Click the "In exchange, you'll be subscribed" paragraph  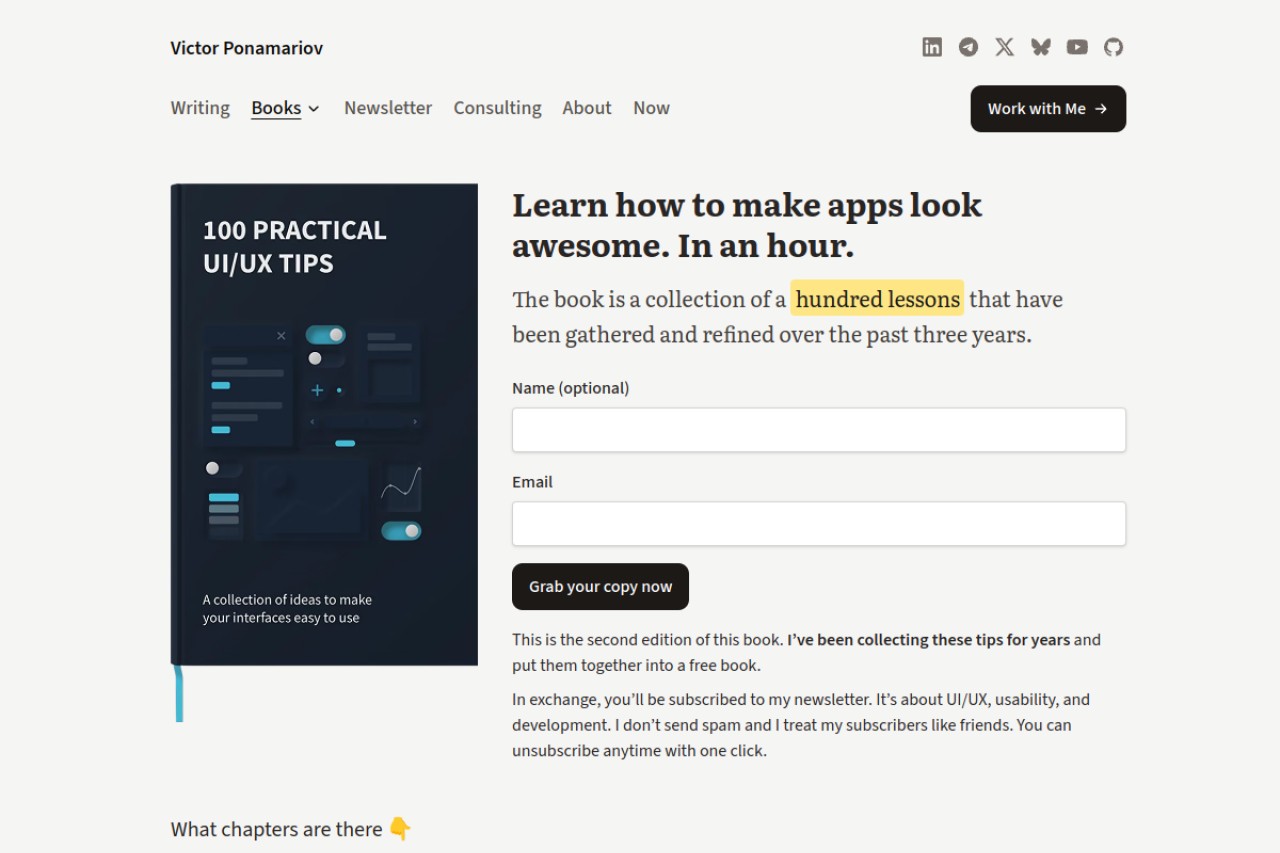point(801,725)
